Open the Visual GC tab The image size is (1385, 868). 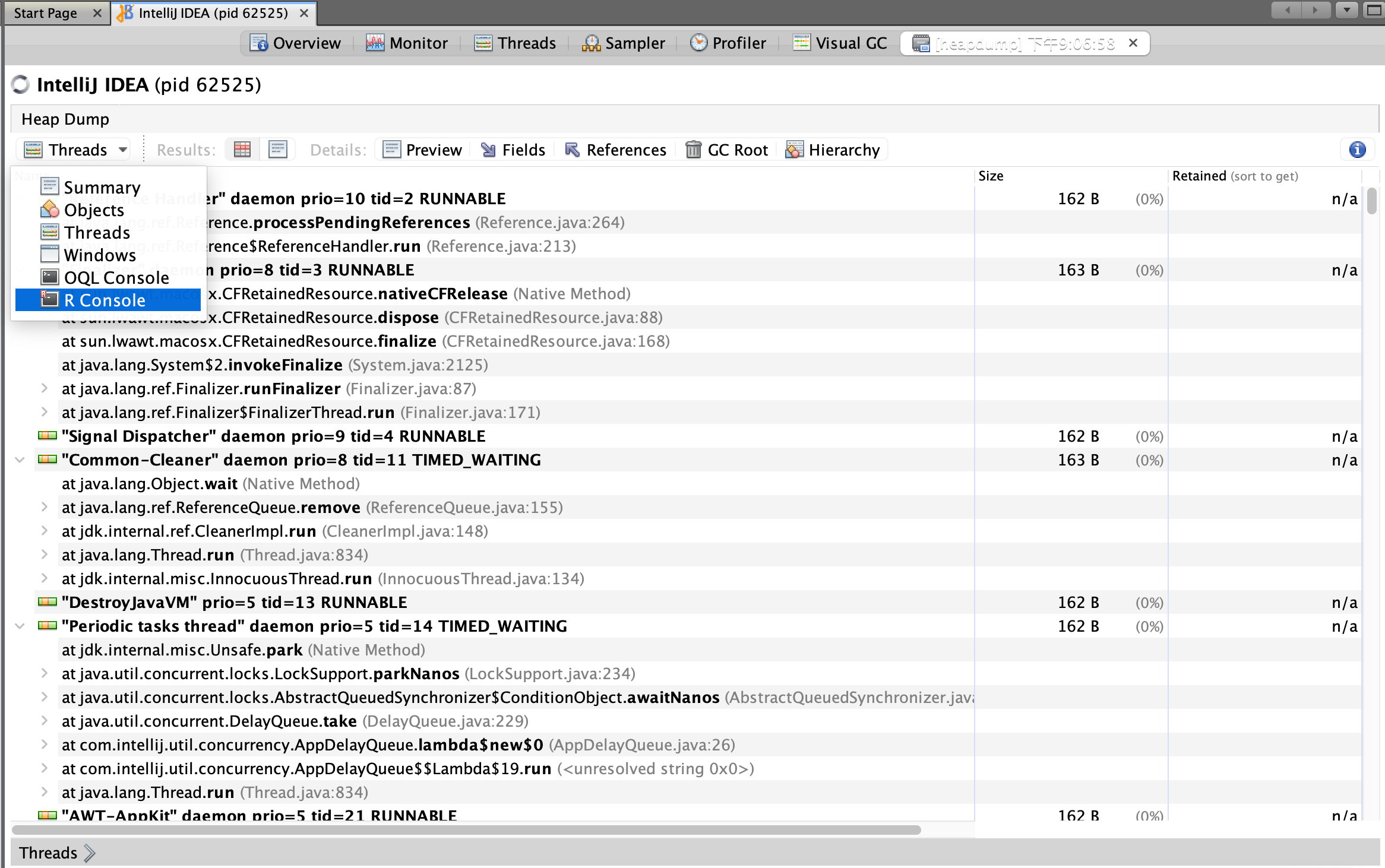click(840, 43)
